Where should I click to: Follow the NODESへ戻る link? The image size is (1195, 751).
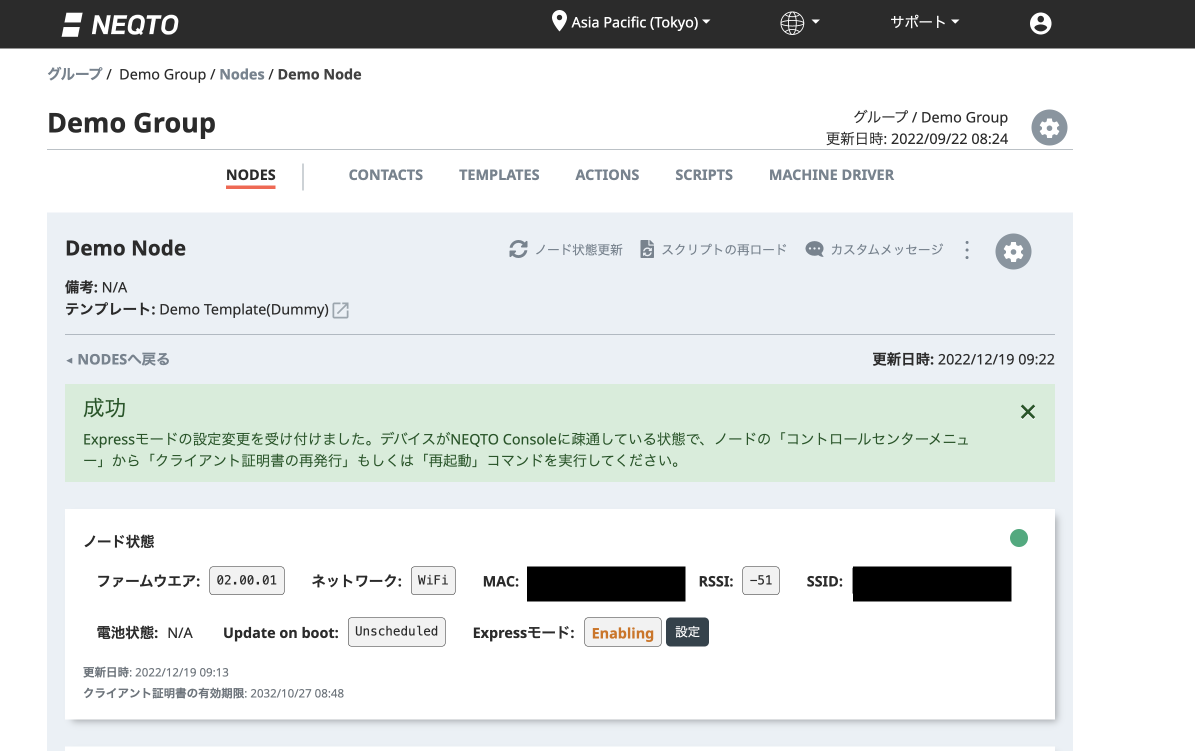117,359
